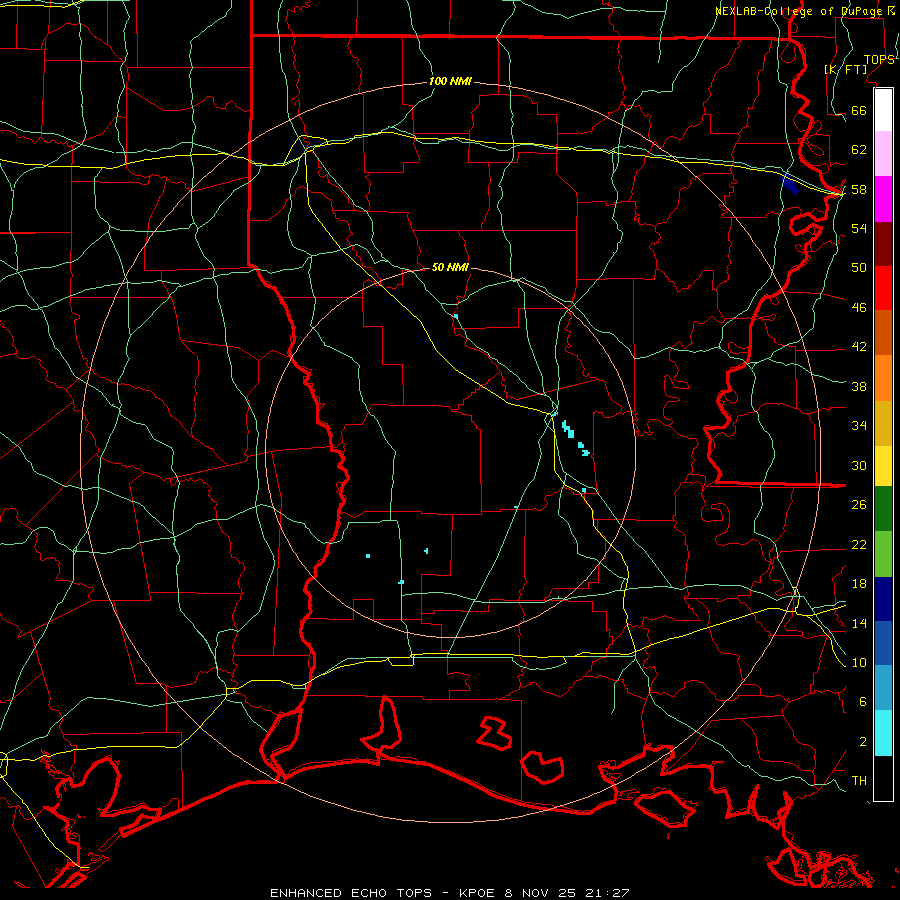Click the medium blue 14 kft swatch
Viewport: 900px width, 900px height.
click(x=883, y=643)
